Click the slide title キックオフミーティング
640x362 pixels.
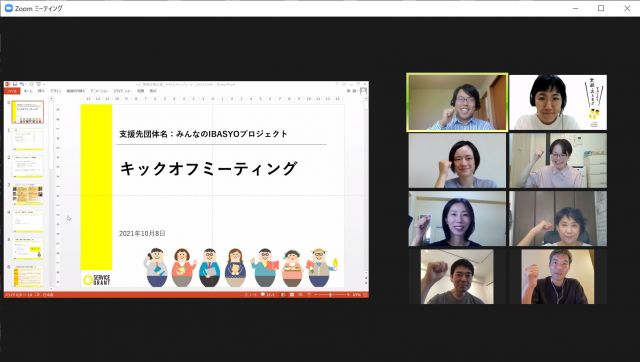208,169
